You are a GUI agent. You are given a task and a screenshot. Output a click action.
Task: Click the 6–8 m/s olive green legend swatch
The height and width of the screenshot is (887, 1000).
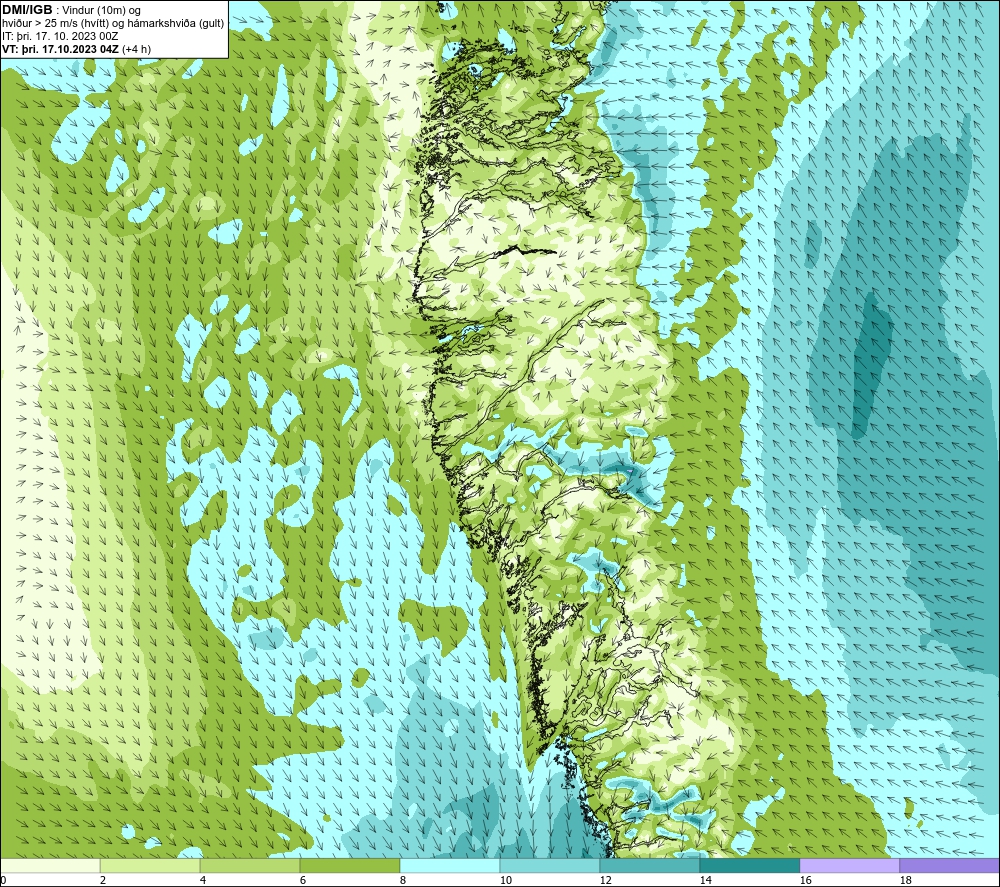pos(350,865)
